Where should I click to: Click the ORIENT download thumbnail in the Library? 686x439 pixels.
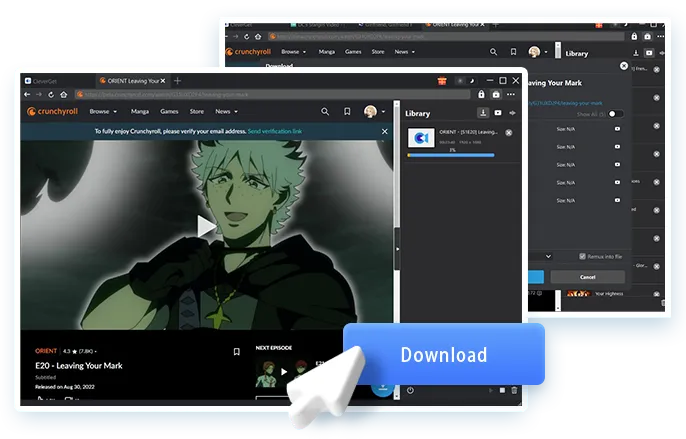tap(421, 138)
